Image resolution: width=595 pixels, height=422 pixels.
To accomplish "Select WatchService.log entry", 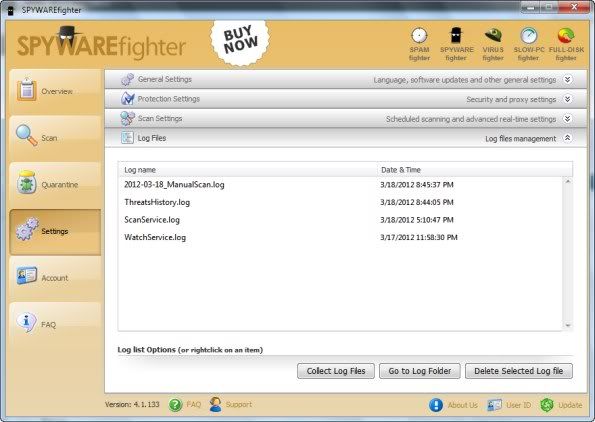I will 155,238.
